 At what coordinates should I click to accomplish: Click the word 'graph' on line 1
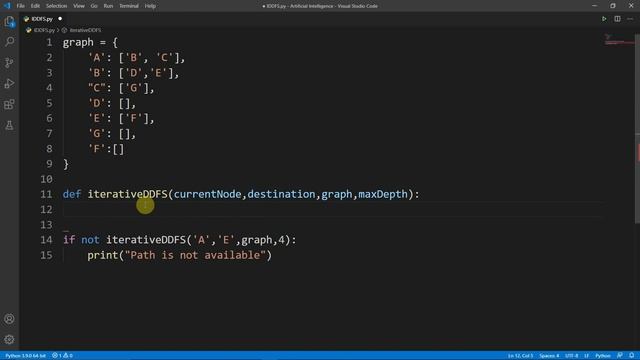[78, 42]
